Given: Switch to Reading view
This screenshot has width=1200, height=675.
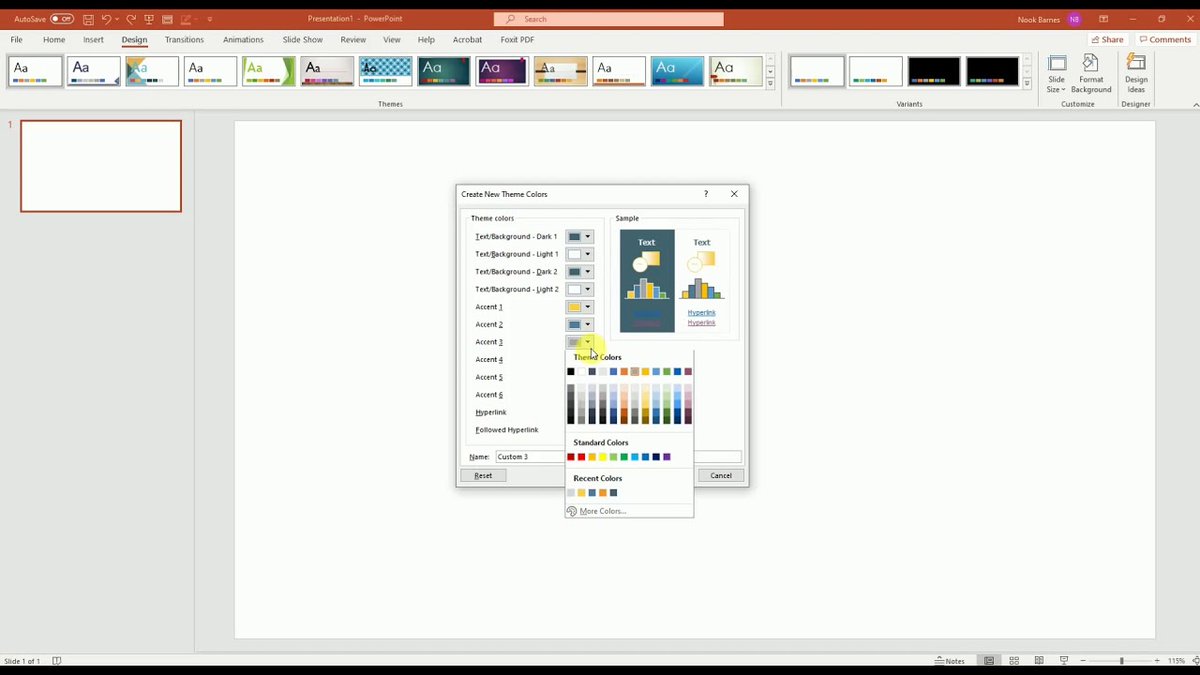Looking at the screenshot, I should [1039, 661].
